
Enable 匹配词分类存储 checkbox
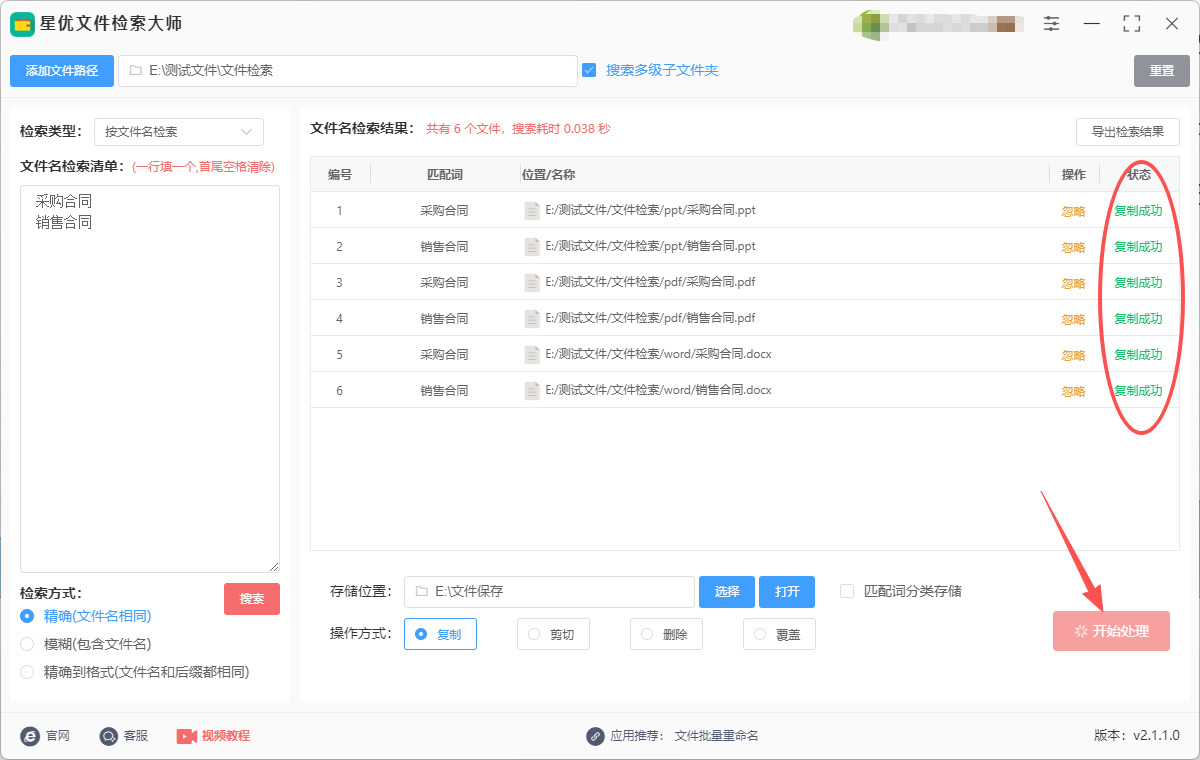[847, 591]
